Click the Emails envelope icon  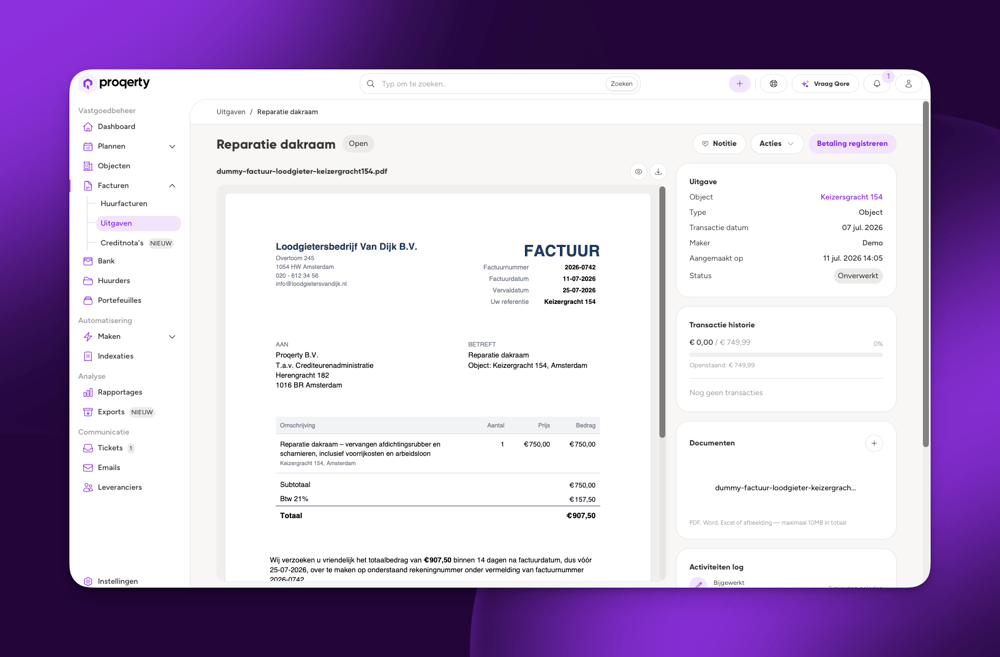coord(88,468)
